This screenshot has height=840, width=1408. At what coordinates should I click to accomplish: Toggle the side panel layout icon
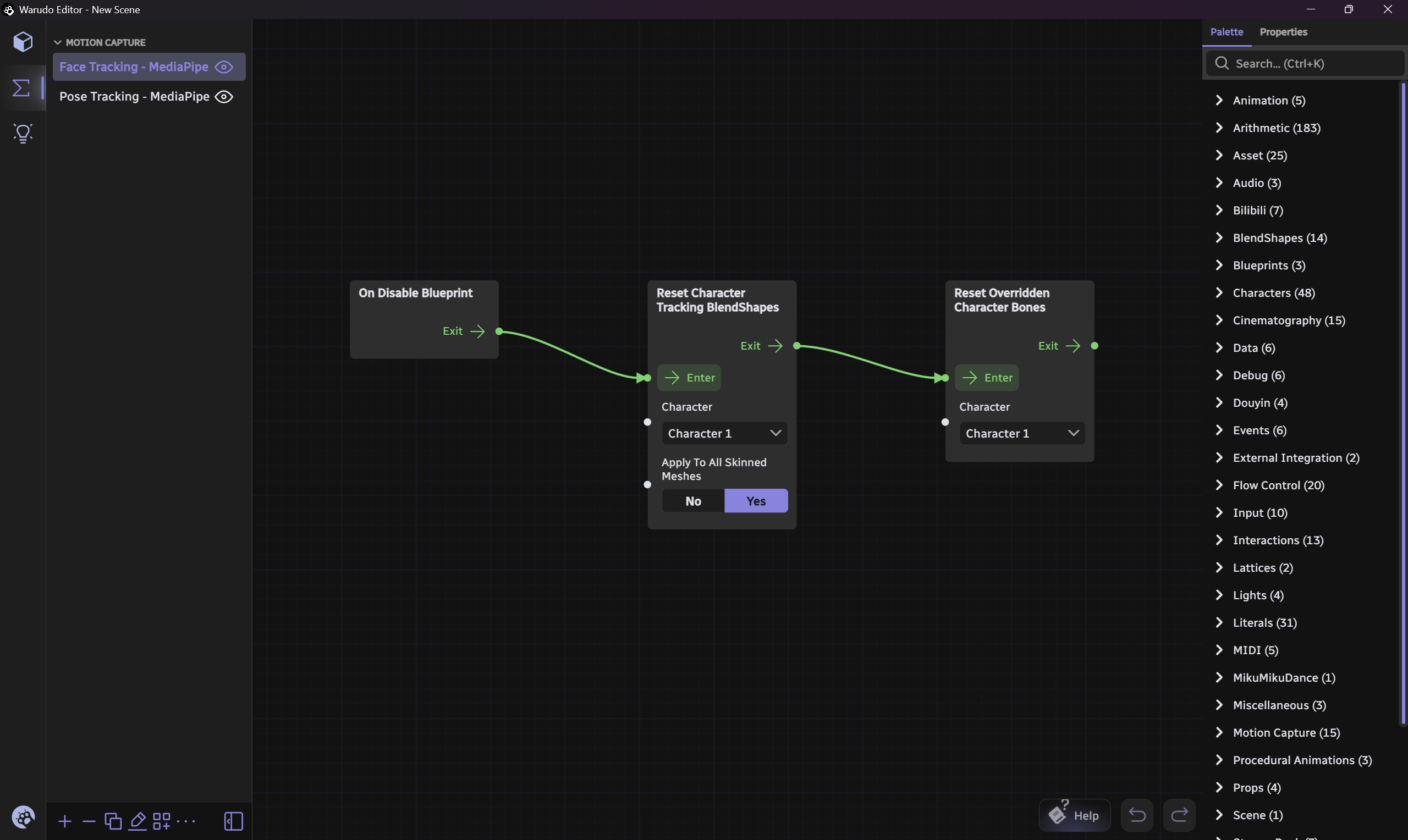point(233,821)
